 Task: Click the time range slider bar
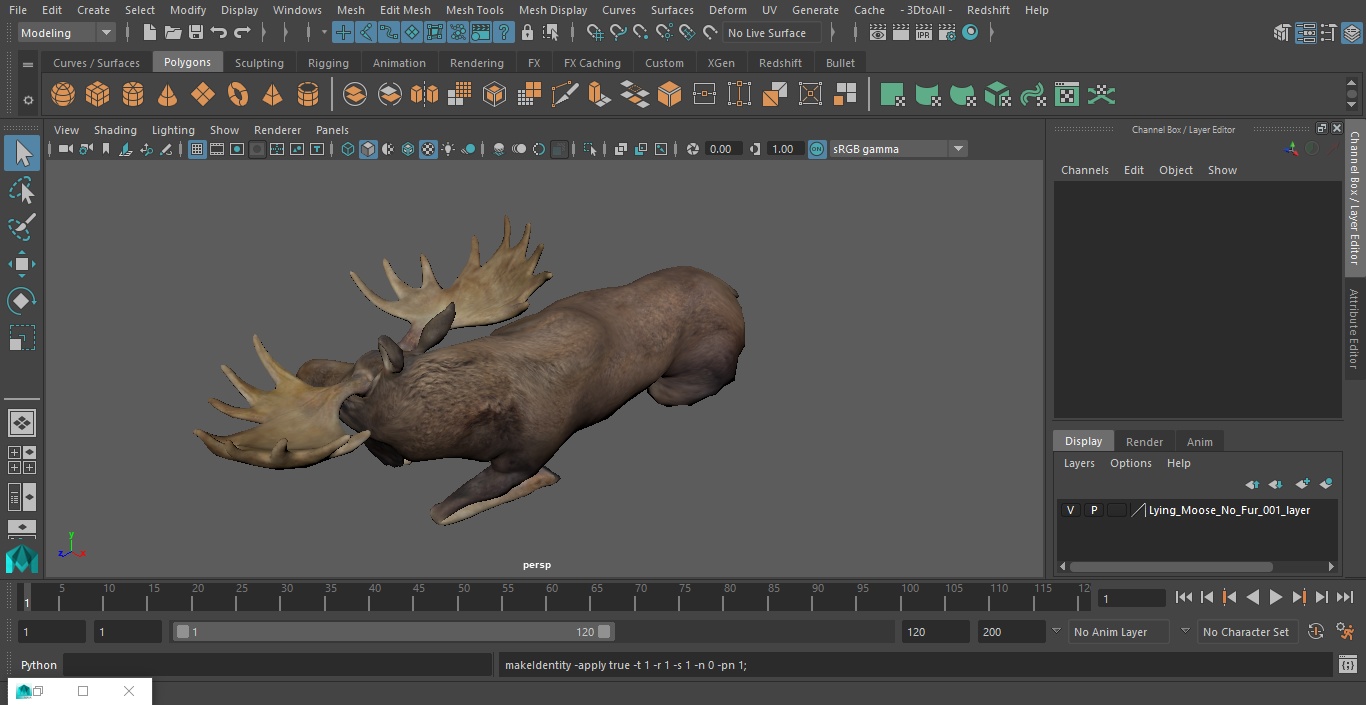coord(393,632)
